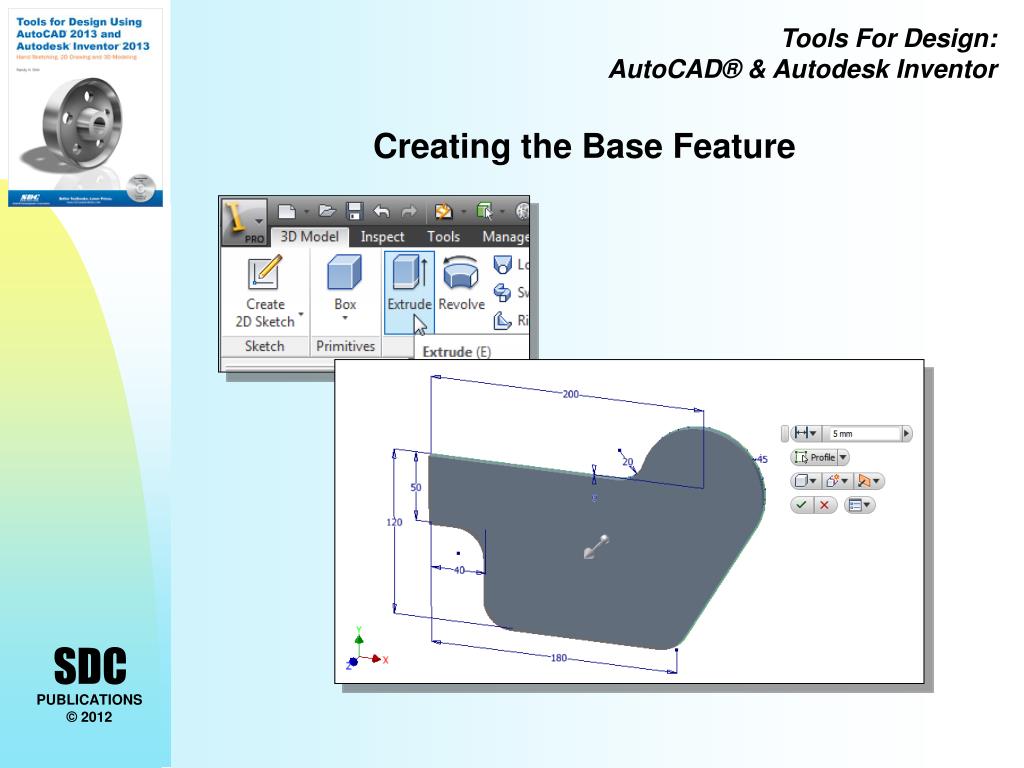The width and height of the screenshot is (1024, 768).
Task: Switch to the Inspect ribbon tab
Action: [x=382, y=237]
